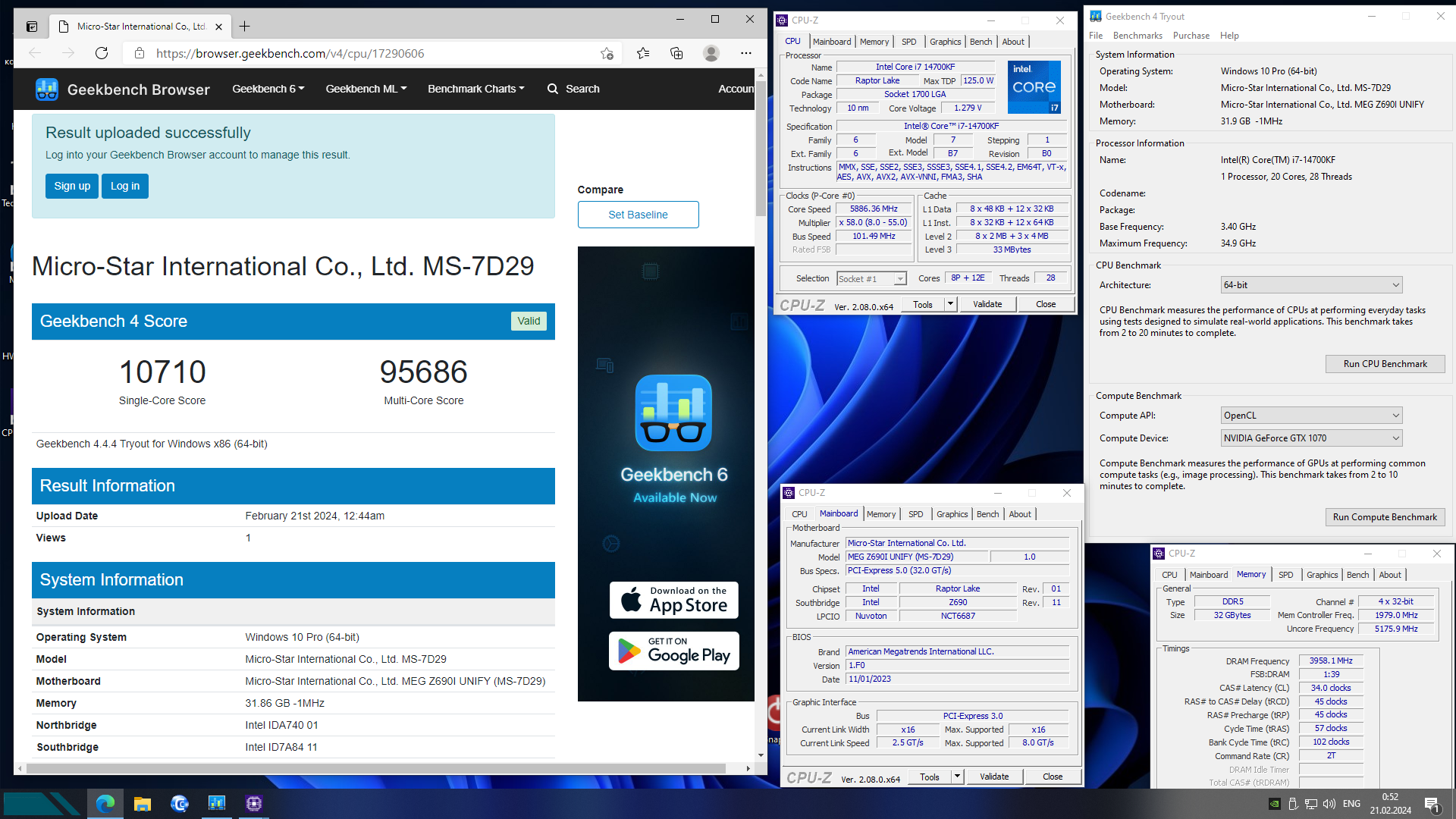The image size is (1456, 819).
Task: Open File Explorer from taskbar
Action: point(143,803)
